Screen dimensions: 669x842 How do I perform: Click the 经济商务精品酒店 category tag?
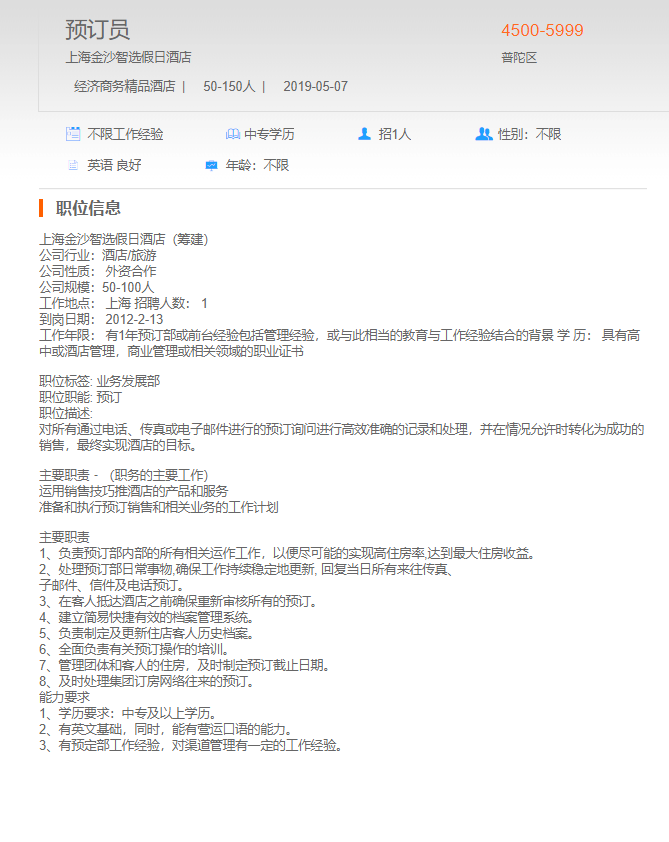pyautogui.click(x=125, y=86)
